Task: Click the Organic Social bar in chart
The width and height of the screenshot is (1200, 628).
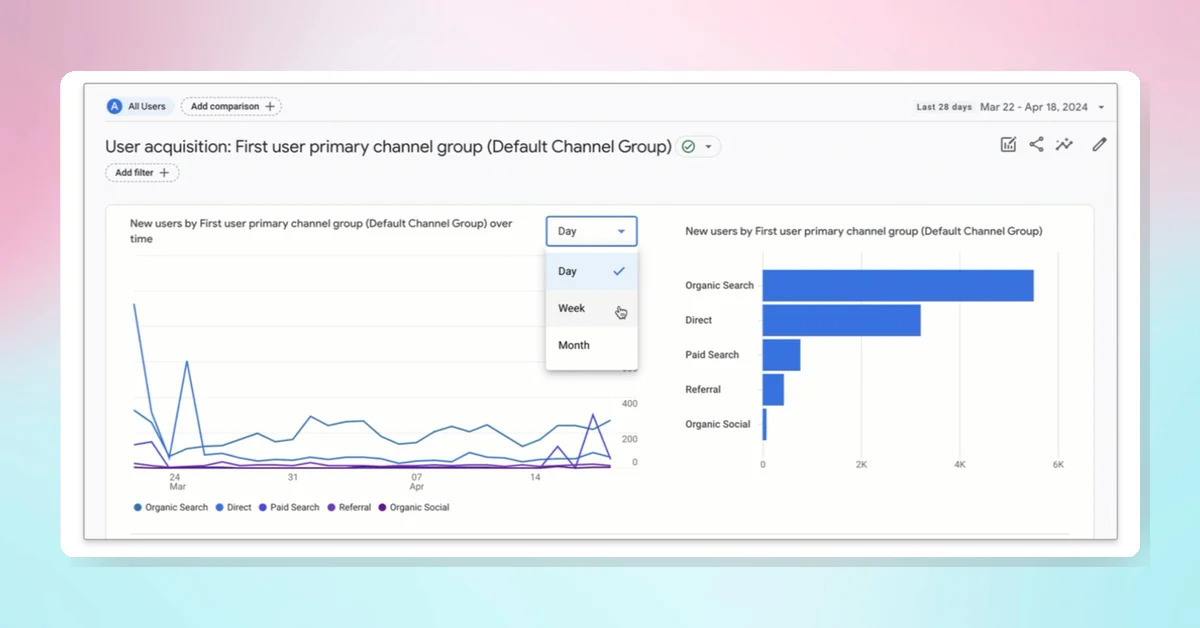Action: point(765,424)
